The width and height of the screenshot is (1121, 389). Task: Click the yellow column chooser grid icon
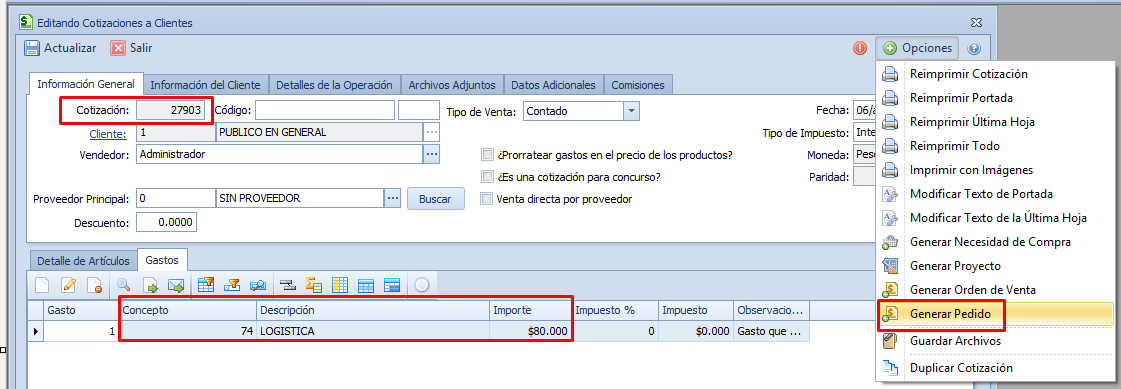pos(340,285)
